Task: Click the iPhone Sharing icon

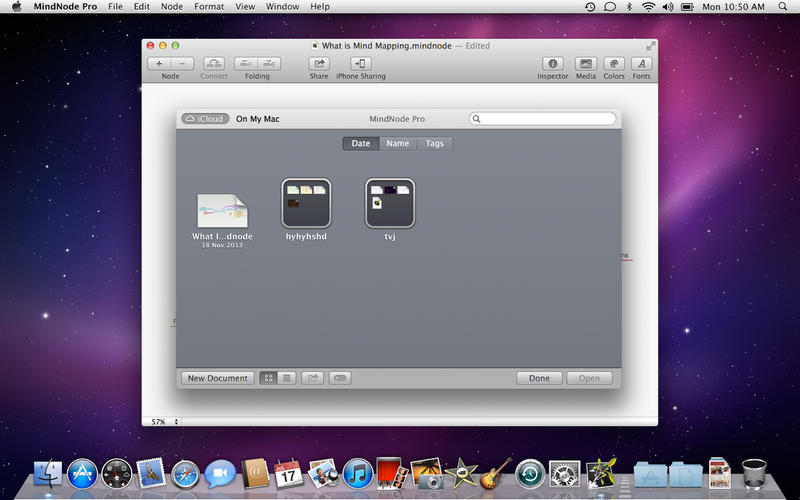Action: click(x=360, y=63)
